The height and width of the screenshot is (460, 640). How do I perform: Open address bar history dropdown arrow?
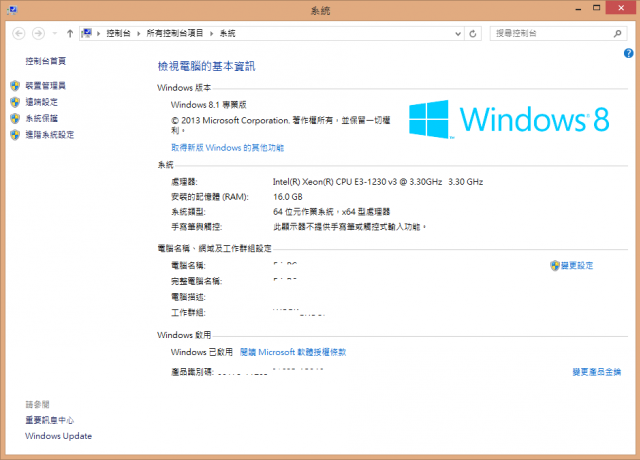[458, 33]
